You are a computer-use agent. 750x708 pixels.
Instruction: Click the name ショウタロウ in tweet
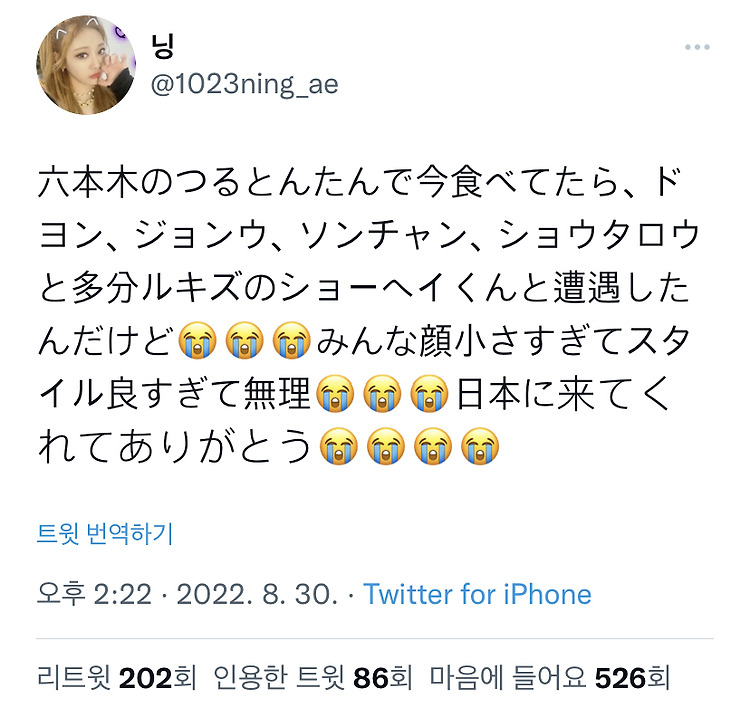tap(599, 236)
